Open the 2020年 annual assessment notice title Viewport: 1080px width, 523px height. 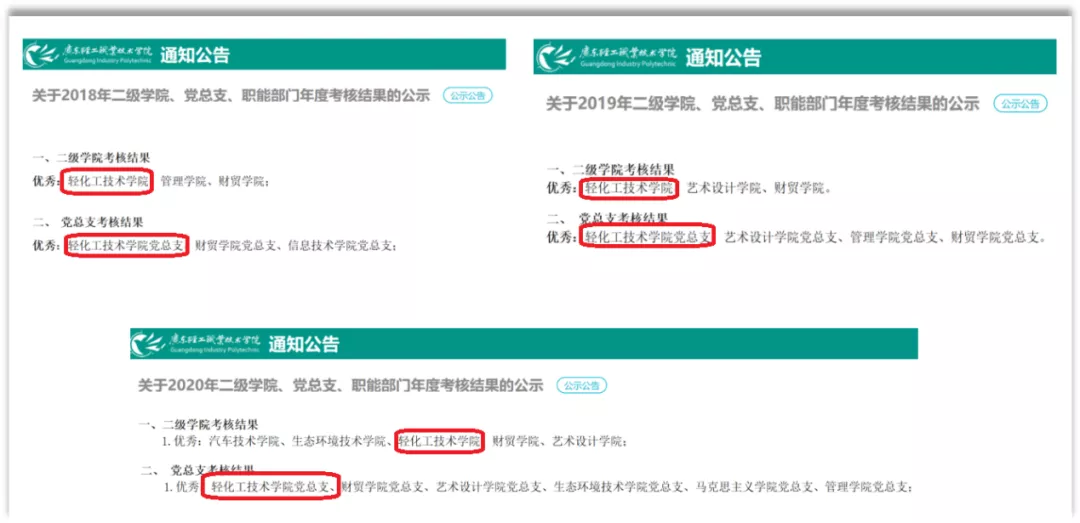[341, 385]
